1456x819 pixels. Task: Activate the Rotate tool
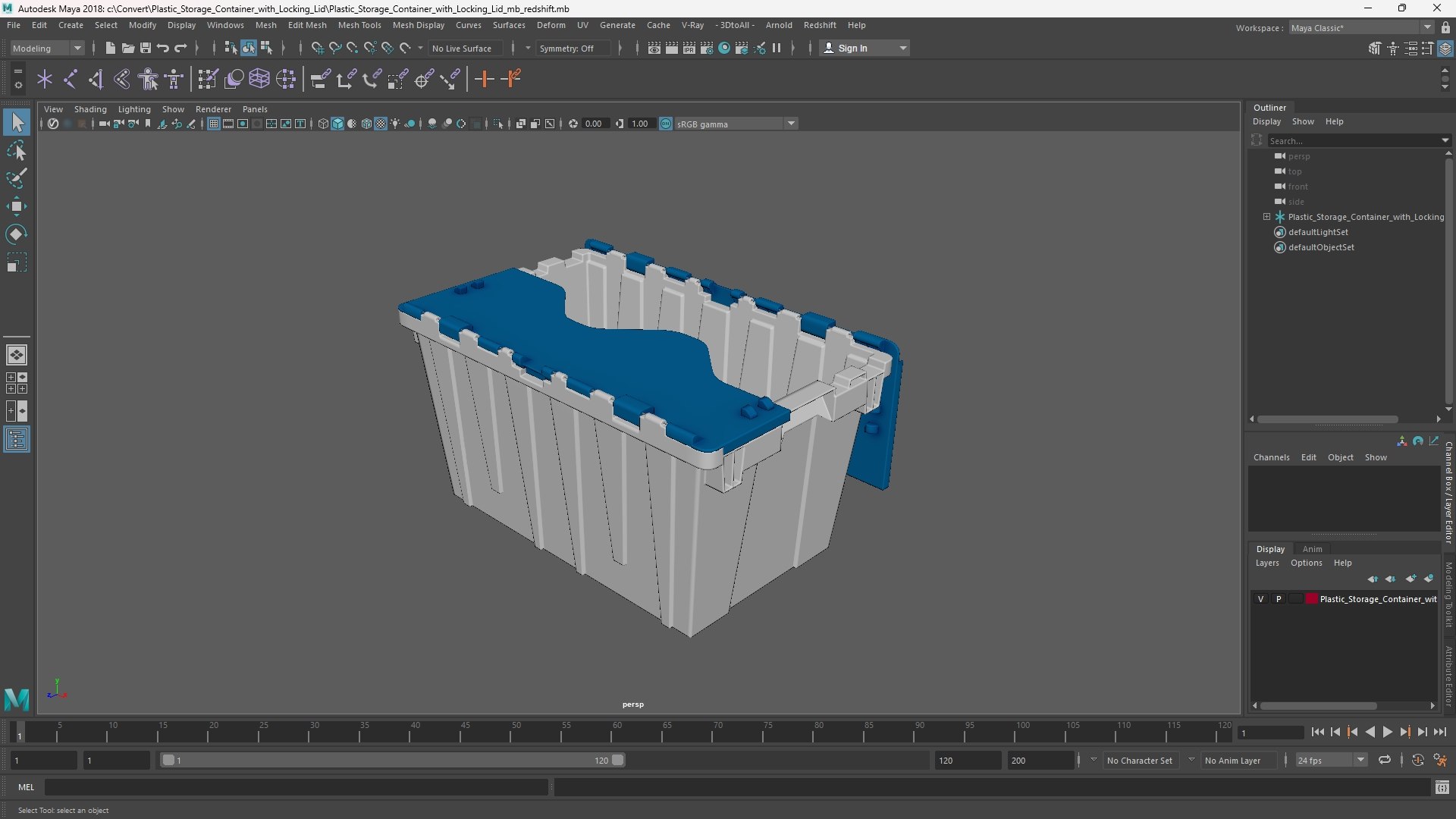click(17, 234)
